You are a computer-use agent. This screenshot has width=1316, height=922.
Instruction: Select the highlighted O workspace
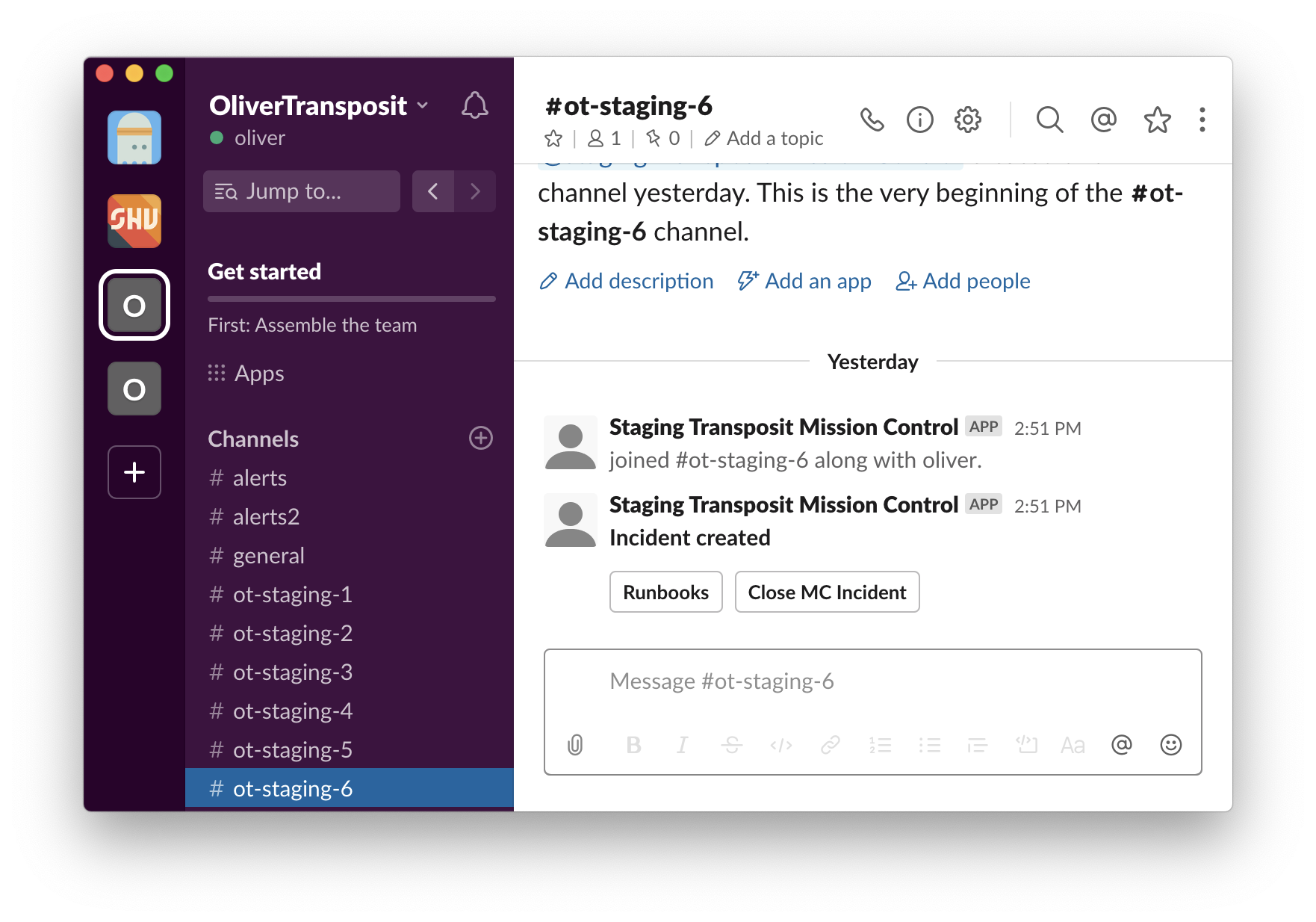click(134, 305)
